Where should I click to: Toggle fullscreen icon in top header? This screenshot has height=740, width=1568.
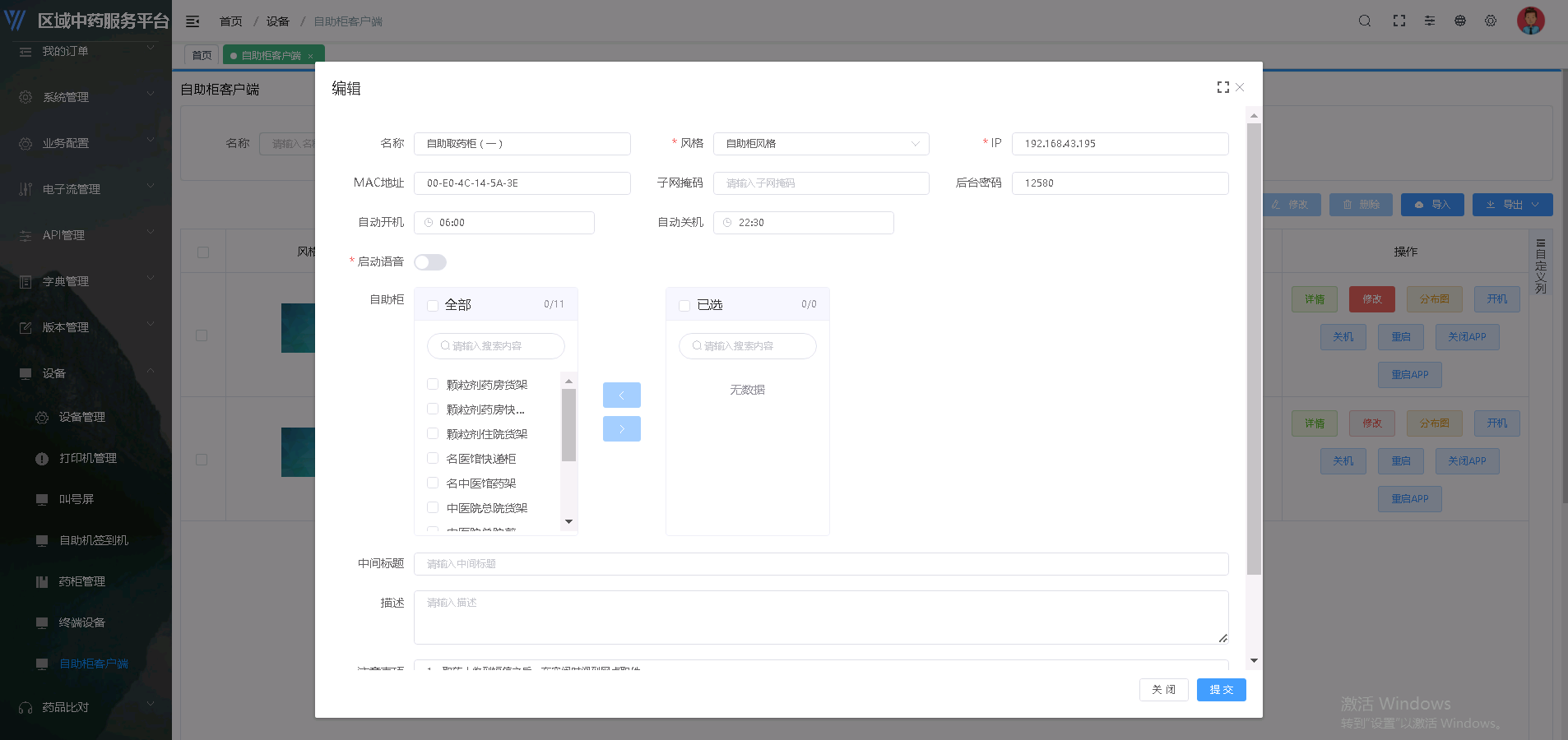coord(1399,21)
